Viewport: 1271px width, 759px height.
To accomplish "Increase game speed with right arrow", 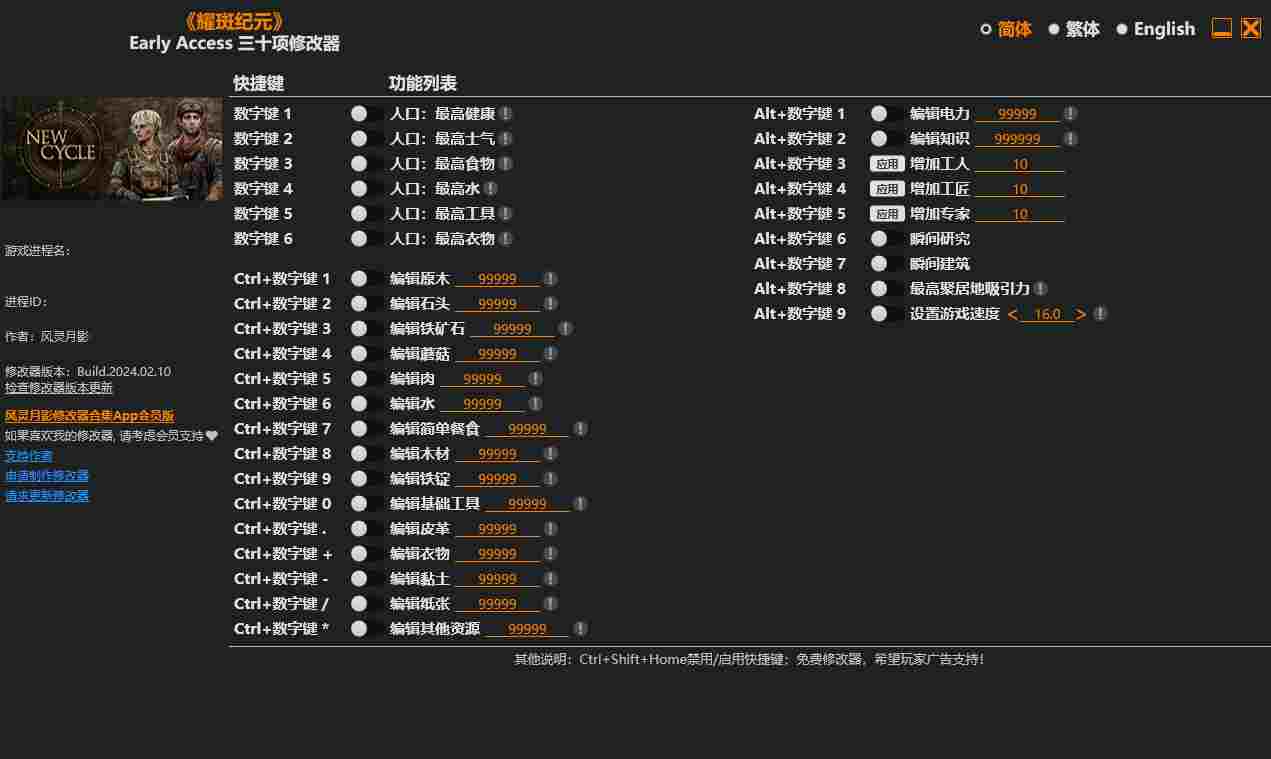I will coord(1081,314).
